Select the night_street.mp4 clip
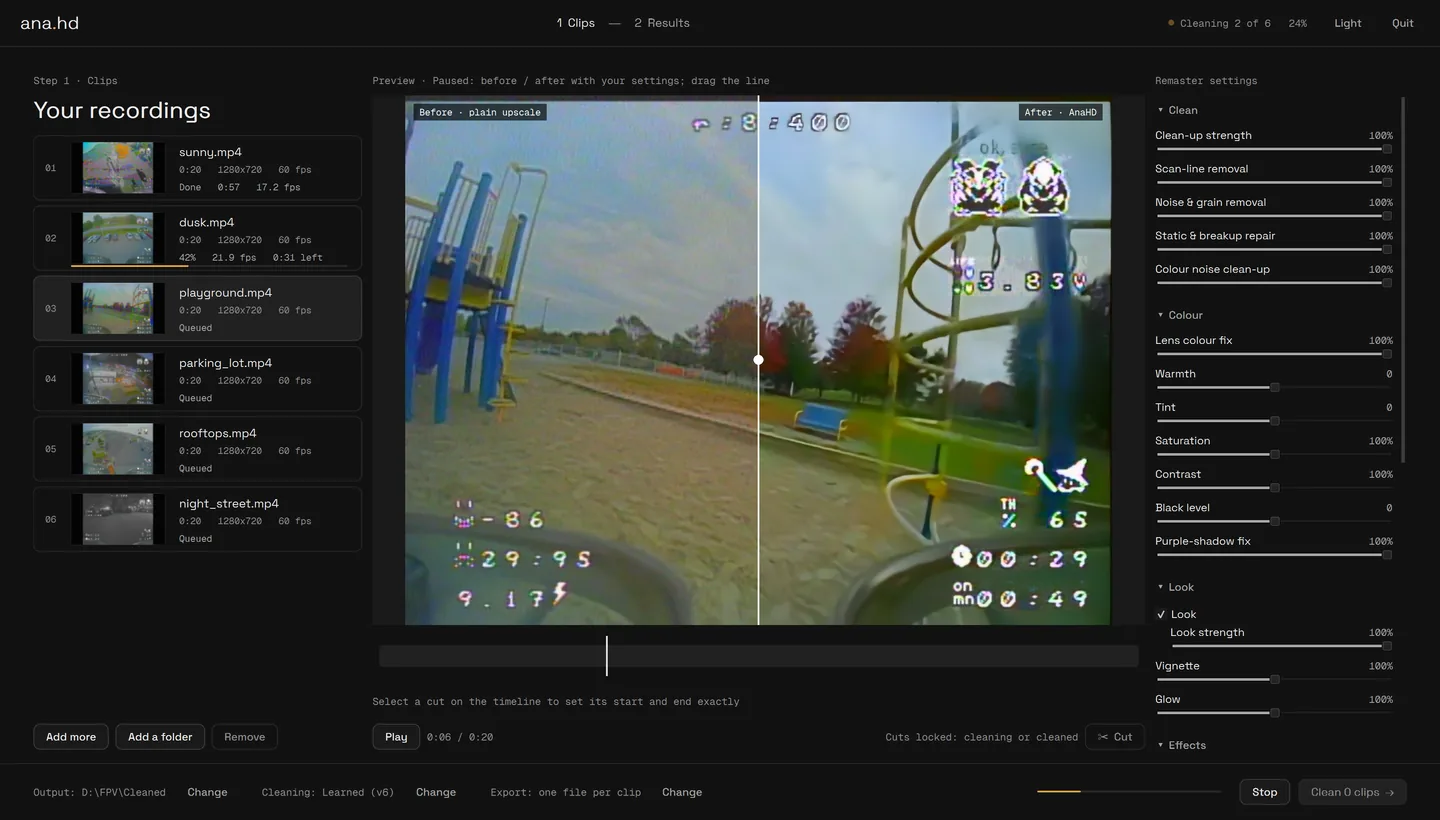This screenshot has width=1440, height=820. click(x=197, y=519)
